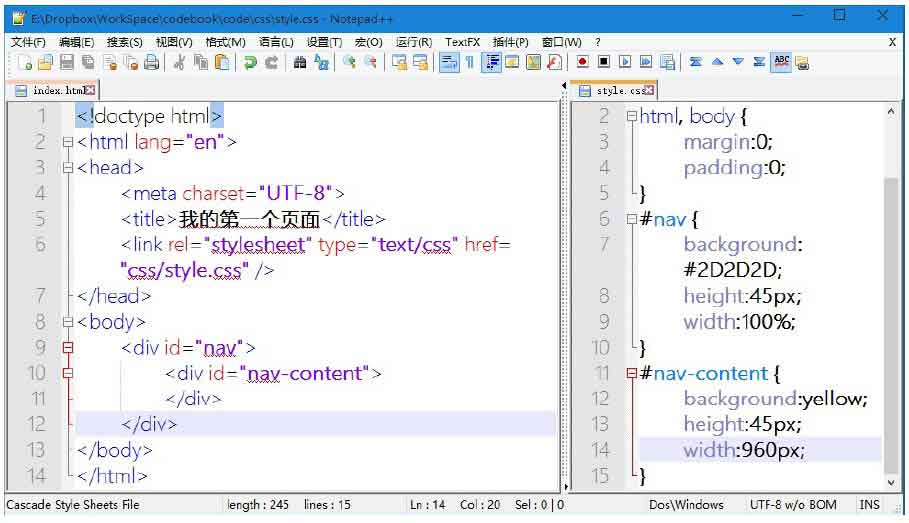Collapse the div nav-content fold at line 10

pos(68,373)
